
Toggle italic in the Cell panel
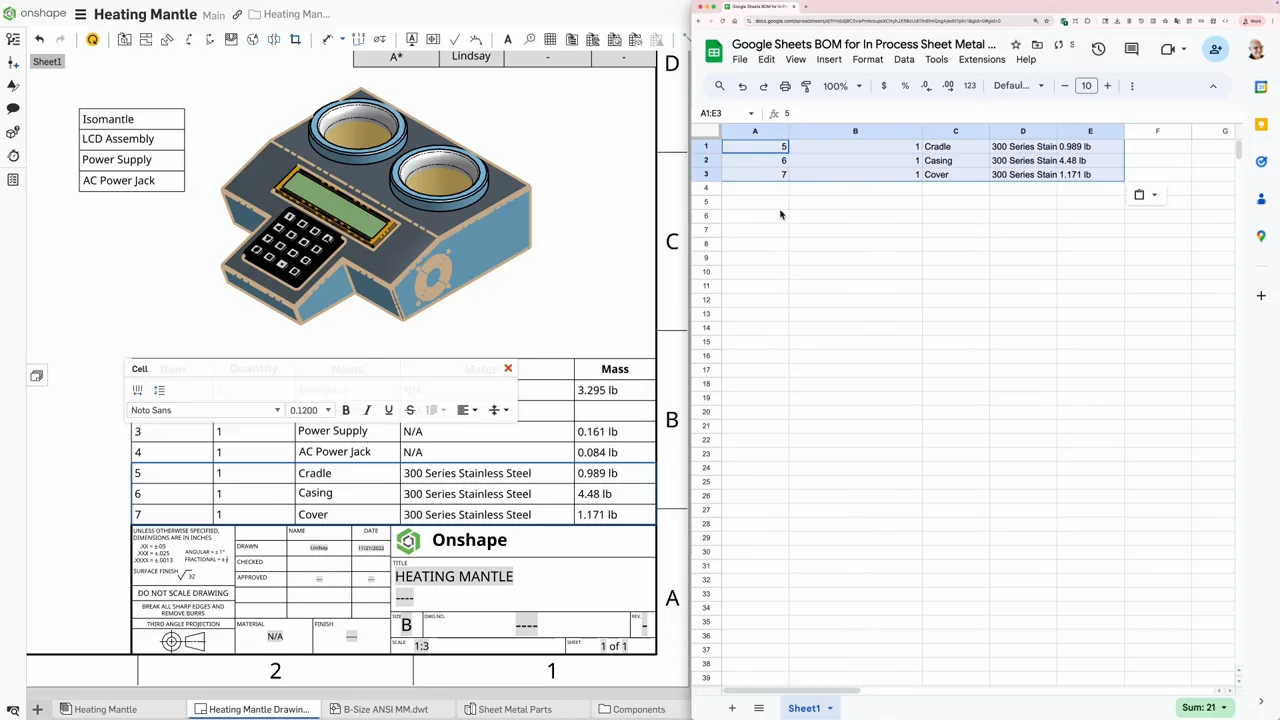click(x=367, y=410)
